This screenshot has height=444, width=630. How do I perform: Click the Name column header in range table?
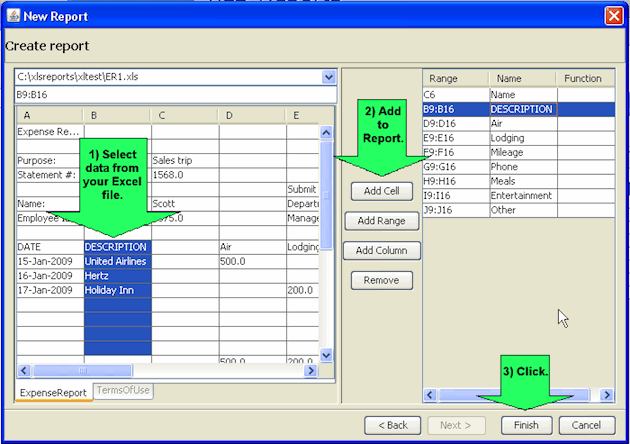click(523, 78)
